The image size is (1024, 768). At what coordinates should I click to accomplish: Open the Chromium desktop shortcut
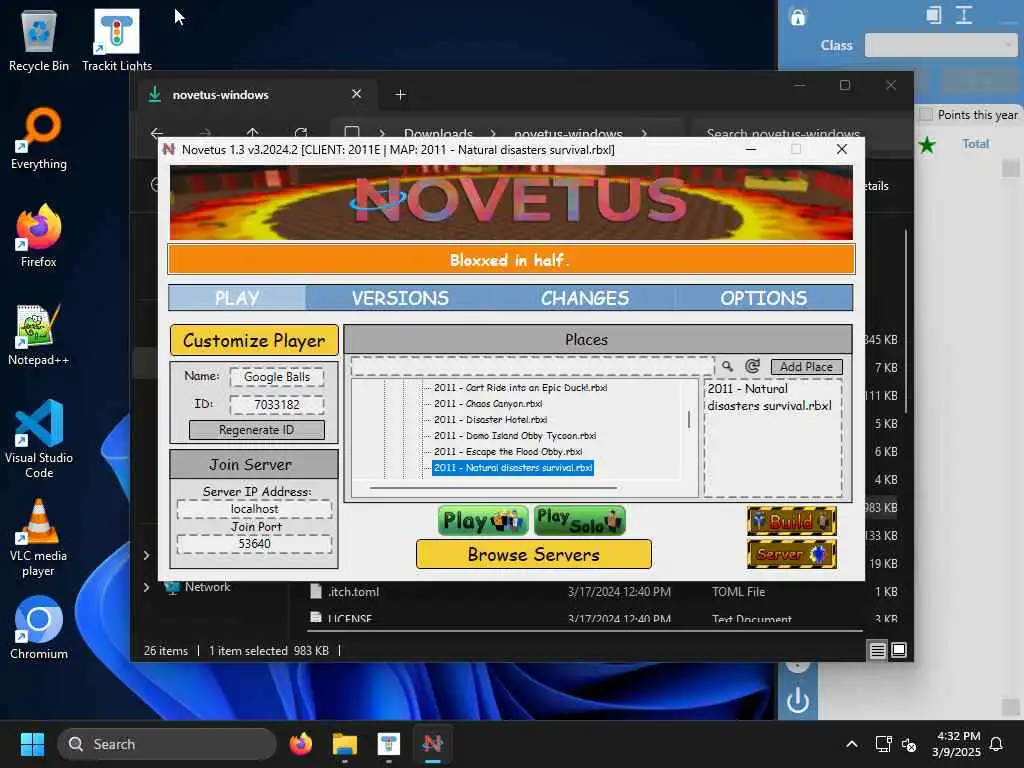39,628
